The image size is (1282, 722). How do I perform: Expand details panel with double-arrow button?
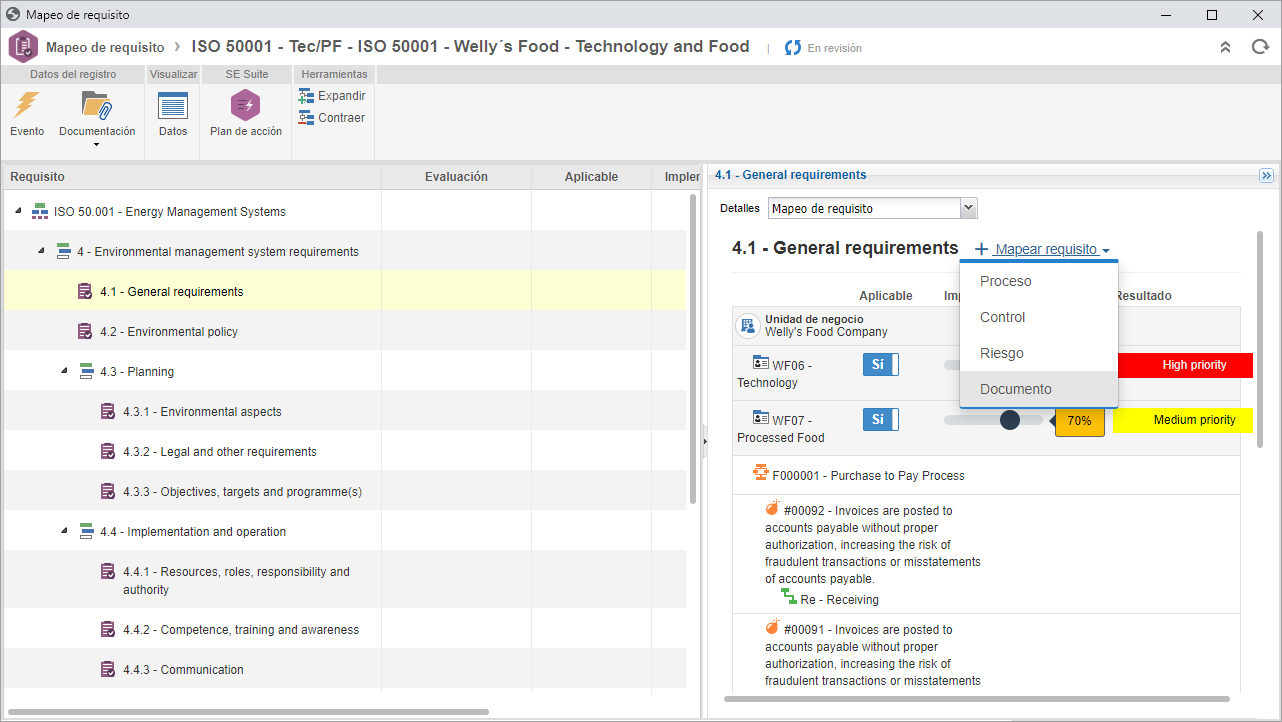[x=1266, y=175]
